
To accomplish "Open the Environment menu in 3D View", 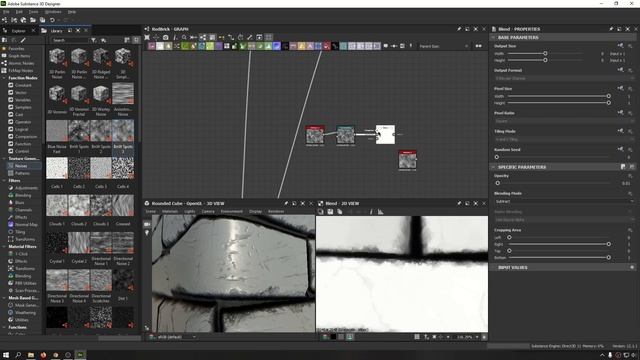I will click(231, 211).
